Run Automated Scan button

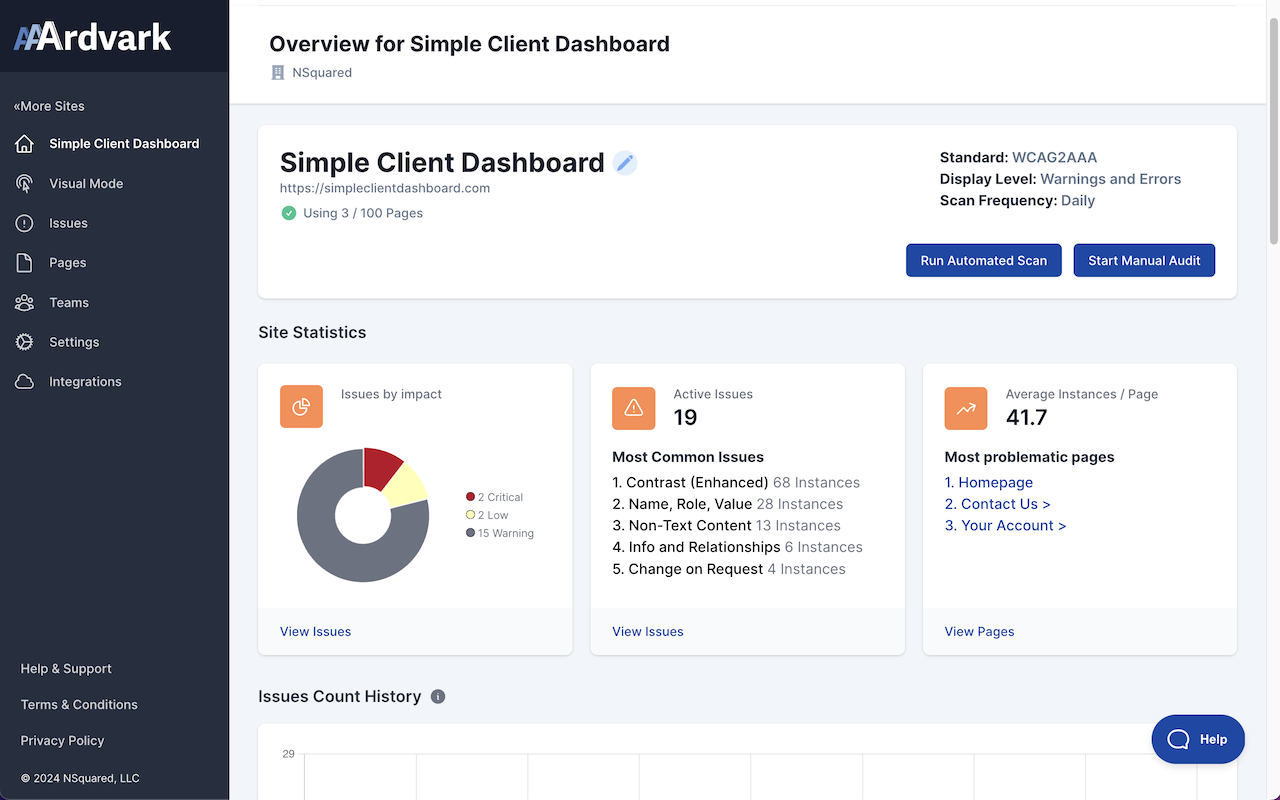tap(984, 260)
